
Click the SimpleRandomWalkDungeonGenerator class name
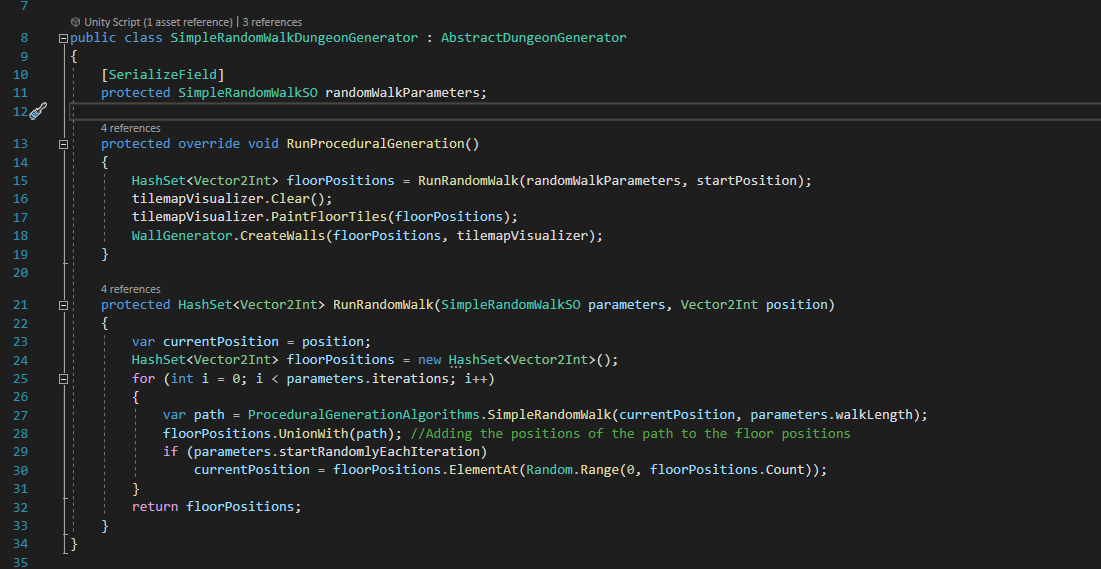[294, 38]
